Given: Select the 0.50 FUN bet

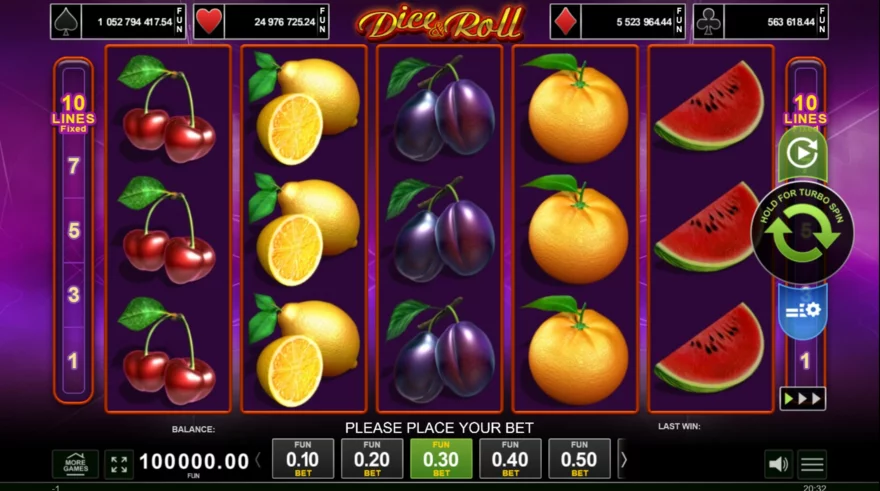Looking at the screenshot, I should [579, 458].
